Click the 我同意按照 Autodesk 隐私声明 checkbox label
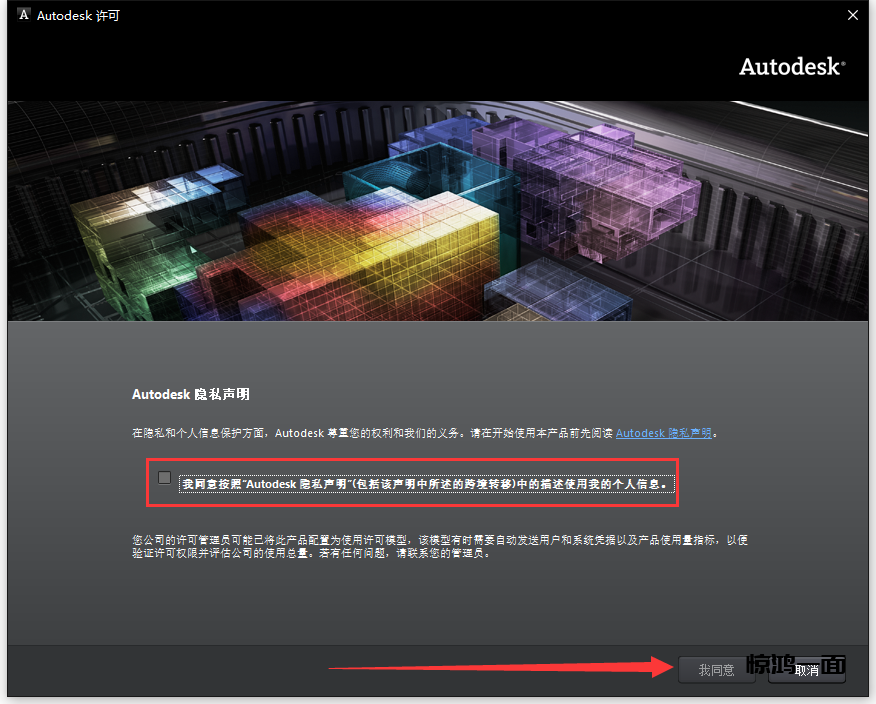The width and height of the screenshot is (876, 704). coord(425,485)
